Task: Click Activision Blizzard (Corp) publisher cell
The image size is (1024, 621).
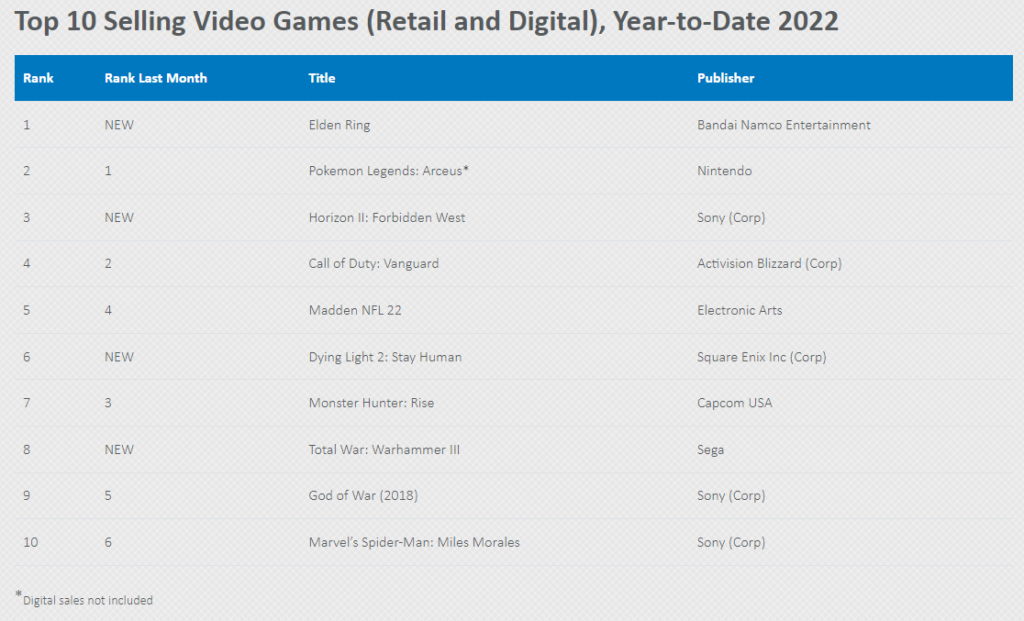Action: click(x=769, y=264)
